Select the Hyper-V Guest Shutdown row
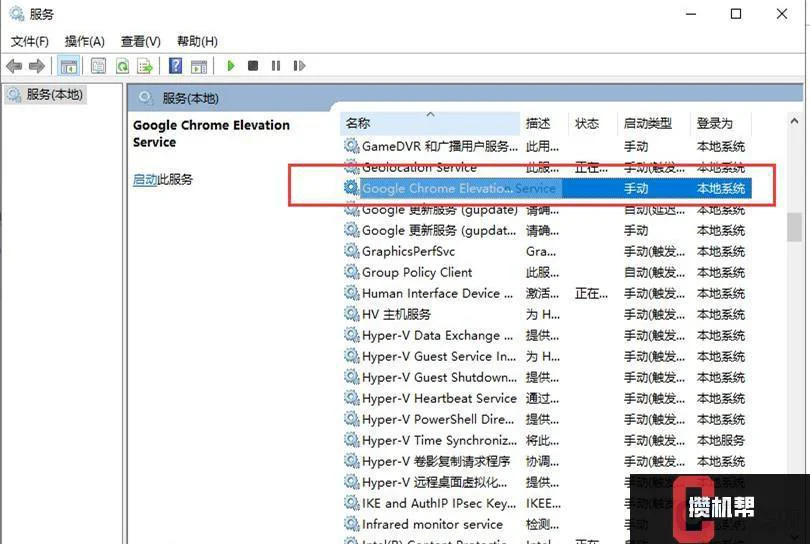The image size is (810, 544). click(x=546, y=378)
